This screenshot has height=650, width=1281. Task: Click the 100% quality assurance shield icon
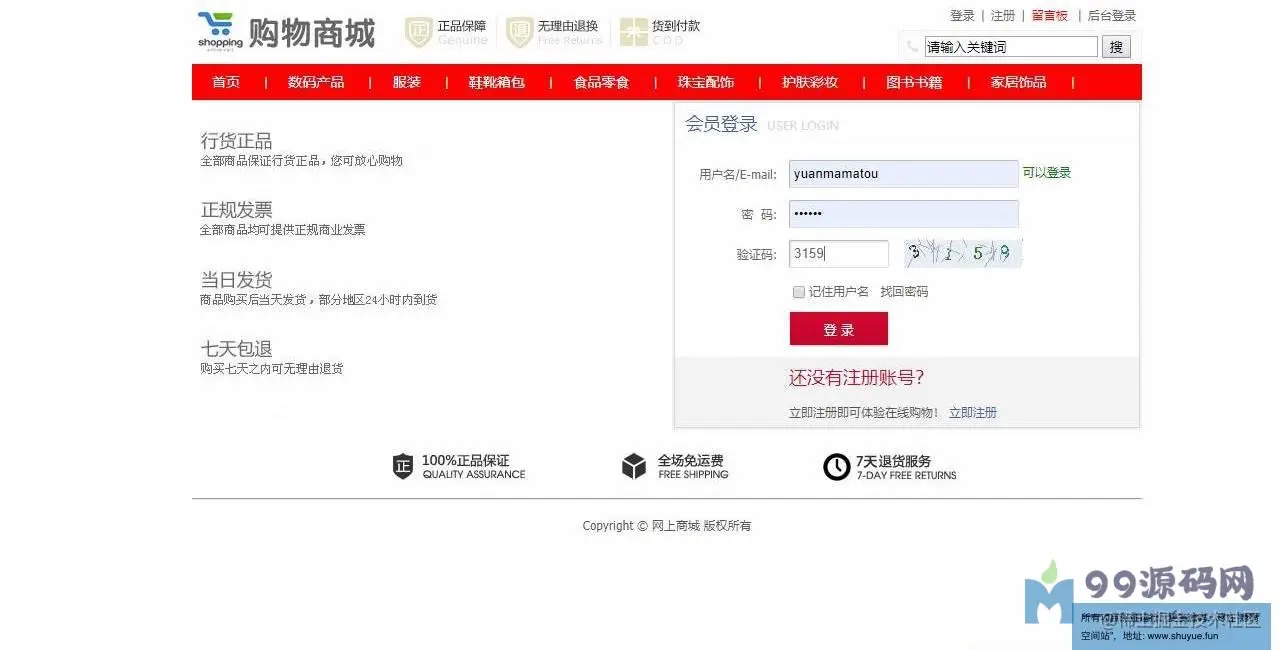tap(403, 466)
